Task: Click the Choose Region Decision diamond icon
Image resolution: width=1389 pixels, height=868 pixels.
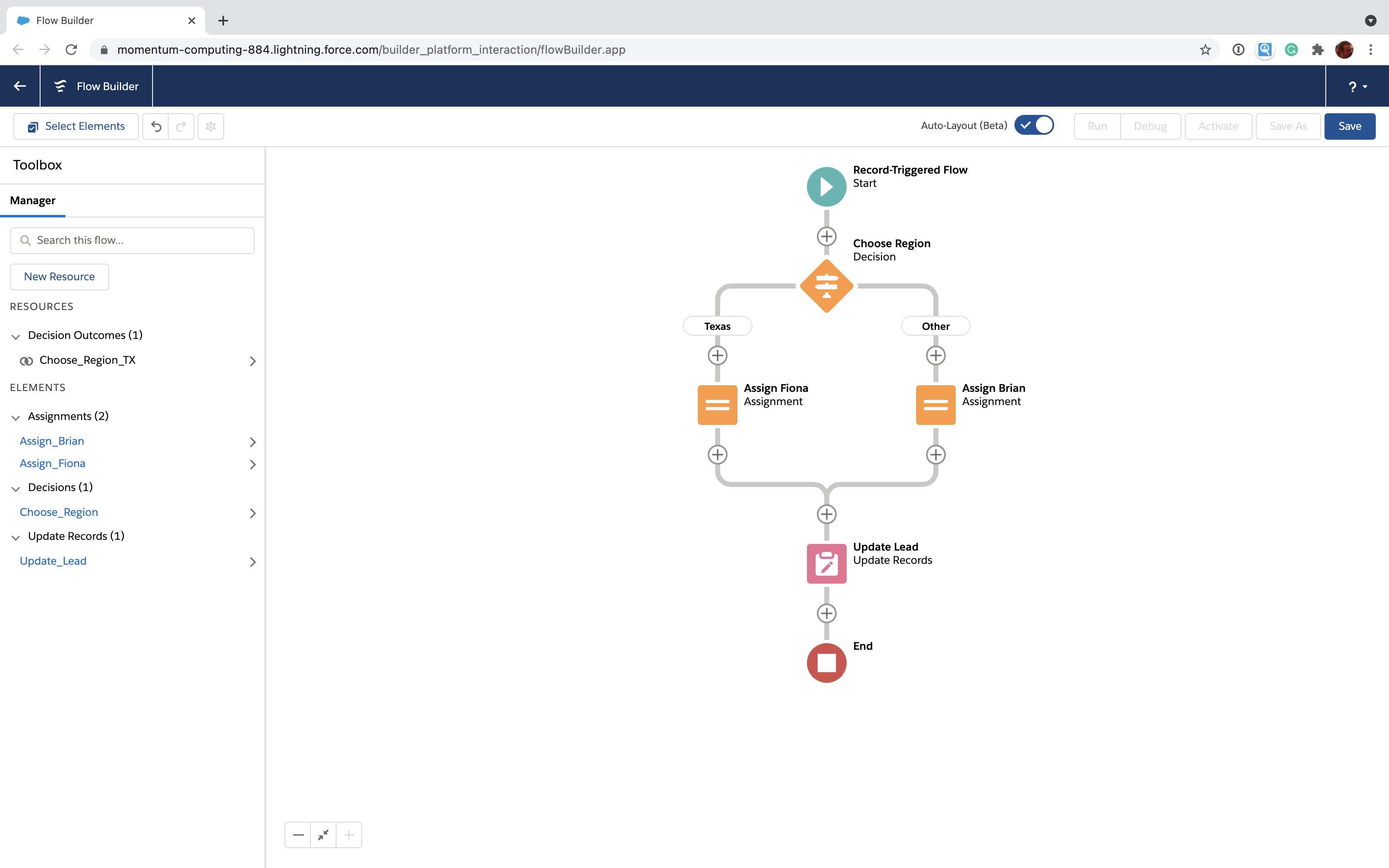Action: (826, 286)
